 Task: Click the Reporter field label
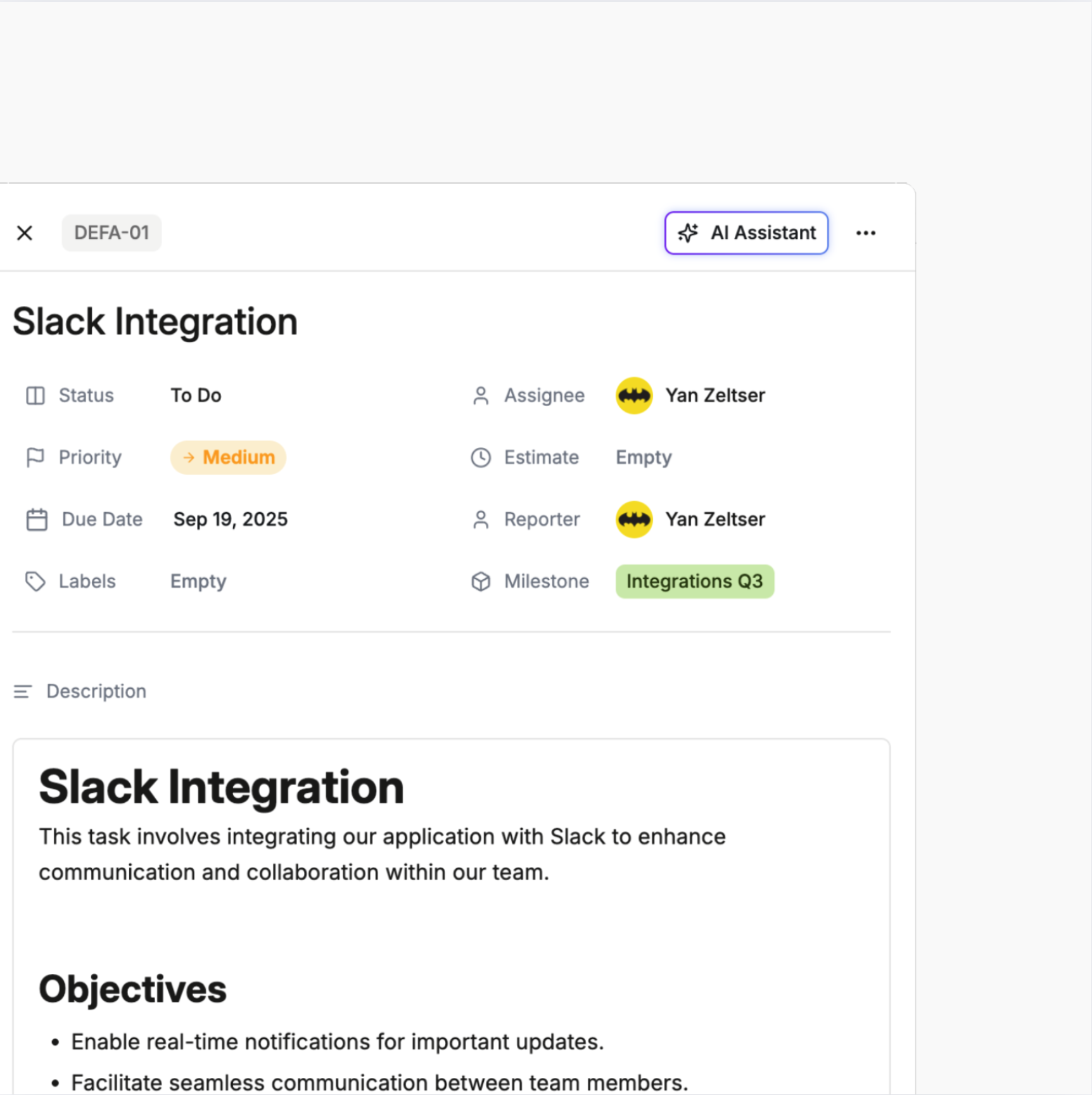tap(542, 520)
